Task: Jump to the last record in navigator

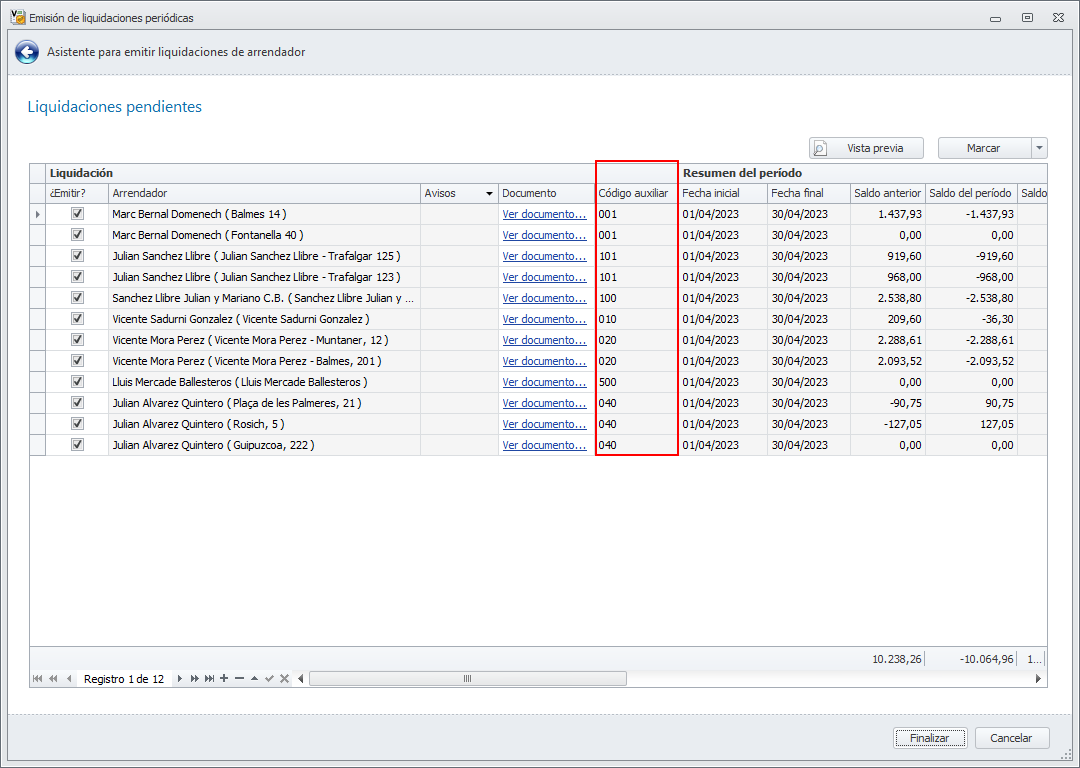Action: 209,679
